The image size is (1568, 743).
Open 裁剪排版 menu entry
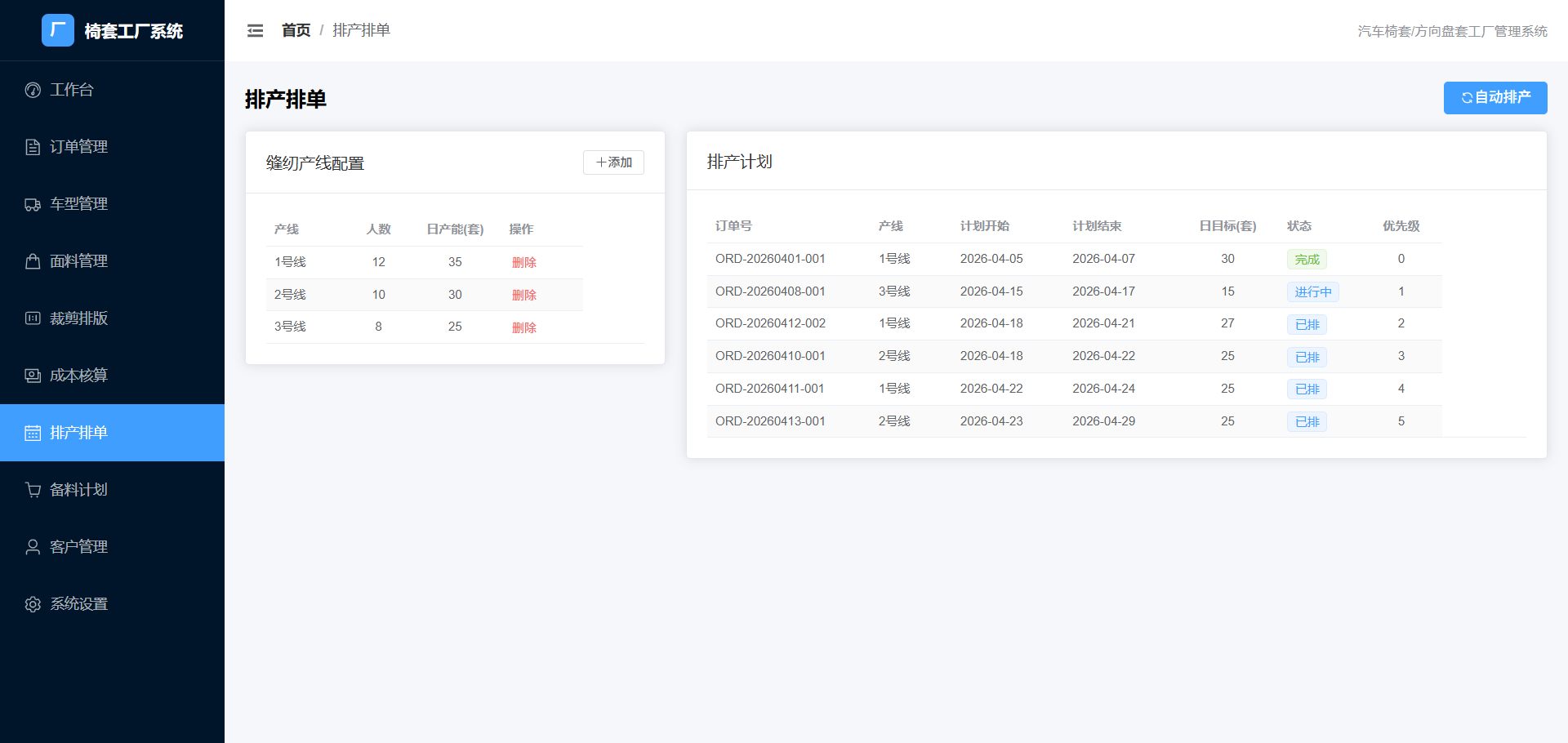[112, 318]
